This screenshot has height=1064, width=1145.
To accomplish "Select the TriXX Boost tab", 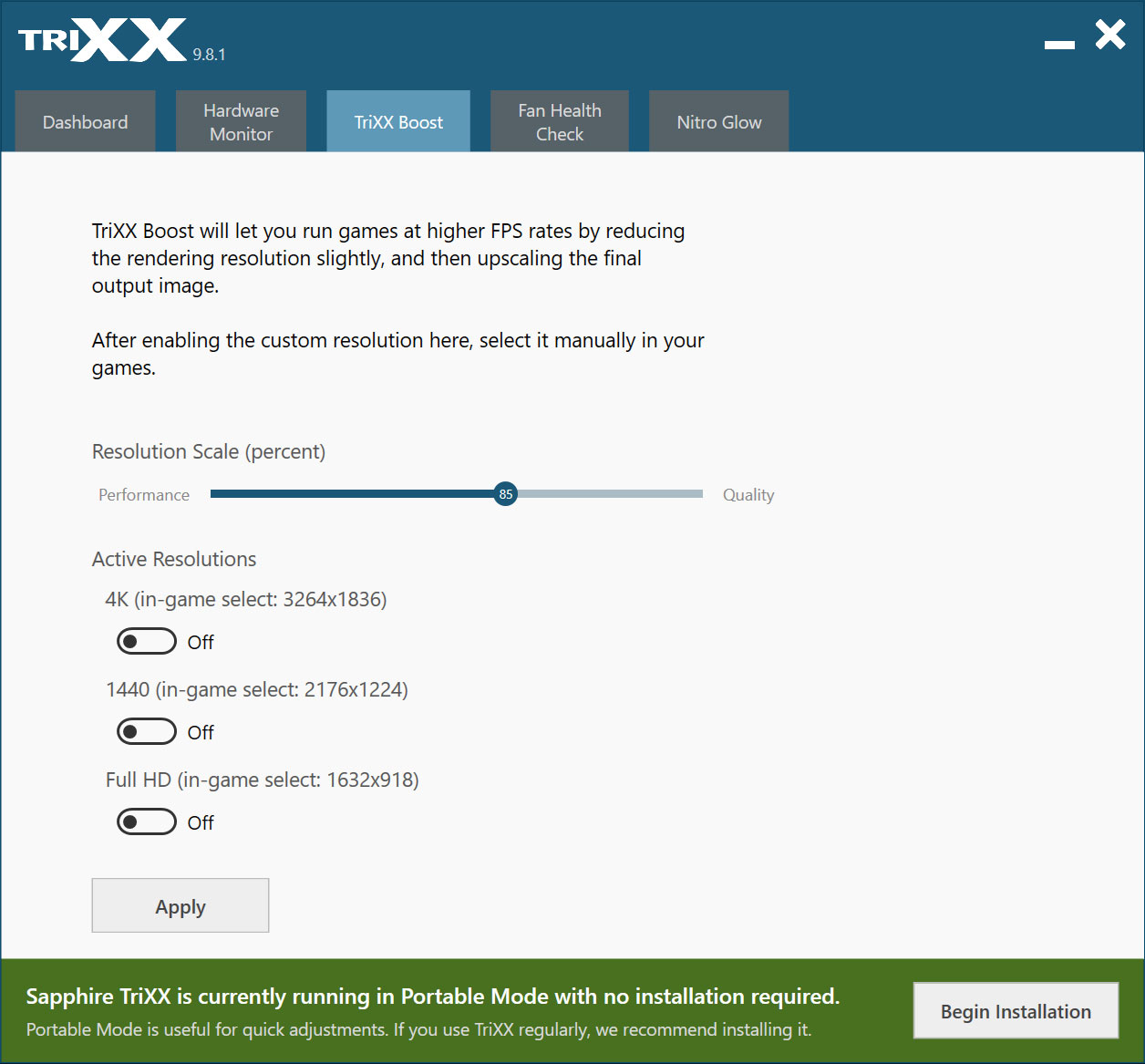I will pyautogui.click(x=398, y=122).
